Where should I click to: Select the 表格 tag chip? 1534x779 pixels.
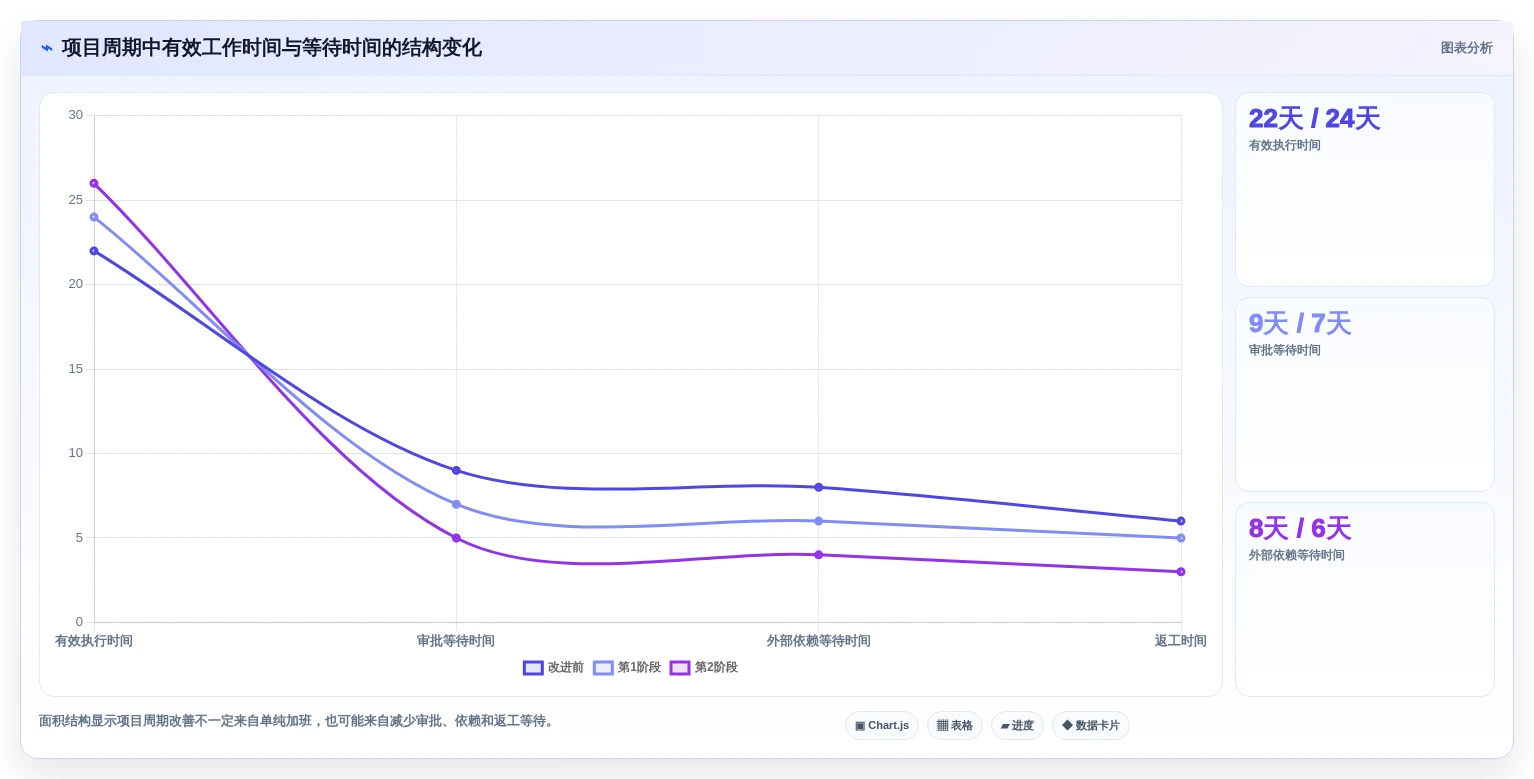pos(955,725)
